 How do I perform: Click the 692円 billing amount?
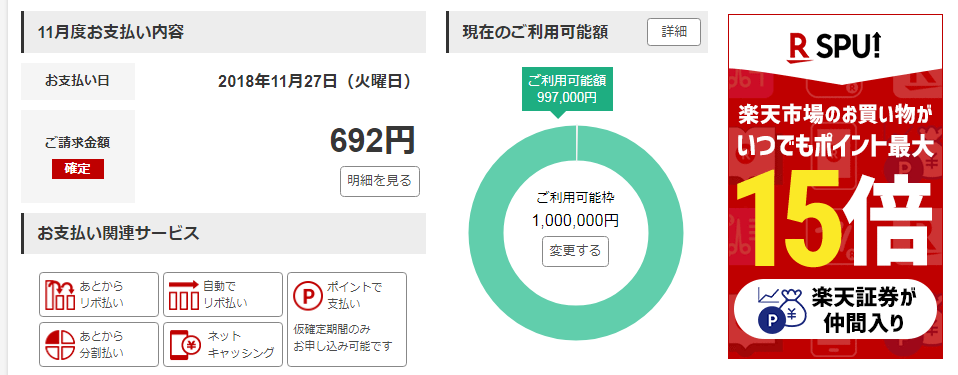373,141
